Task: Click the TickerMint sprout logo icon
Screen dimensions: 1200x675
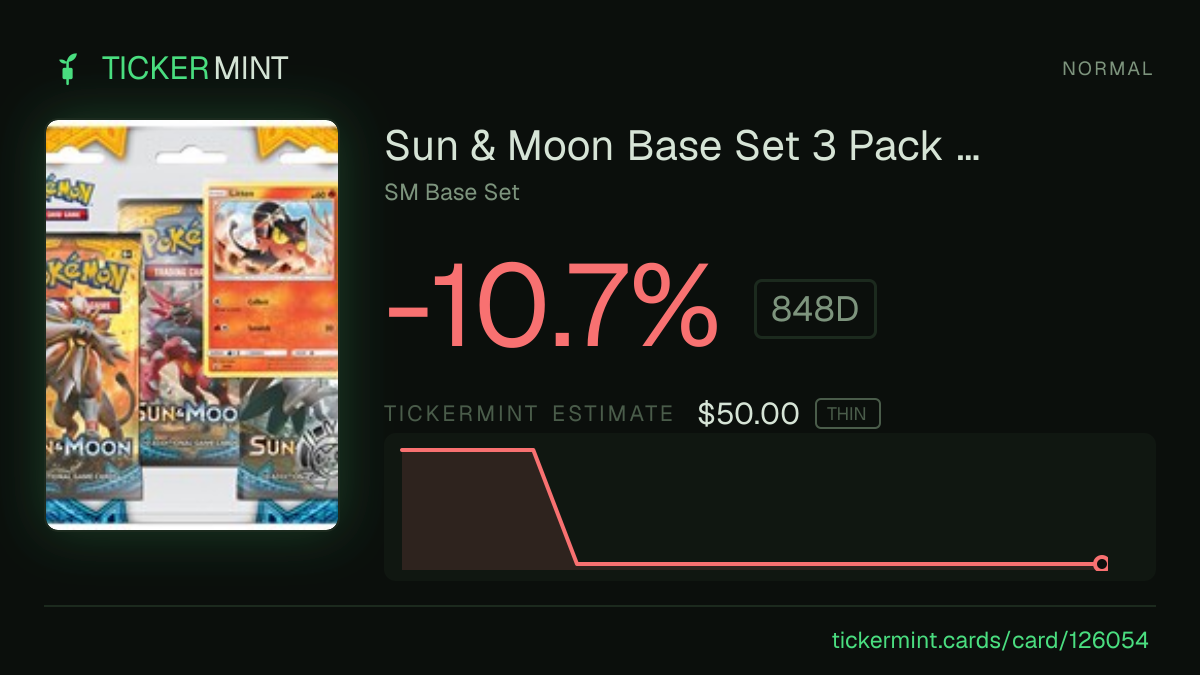Action: tap(68, 69)
